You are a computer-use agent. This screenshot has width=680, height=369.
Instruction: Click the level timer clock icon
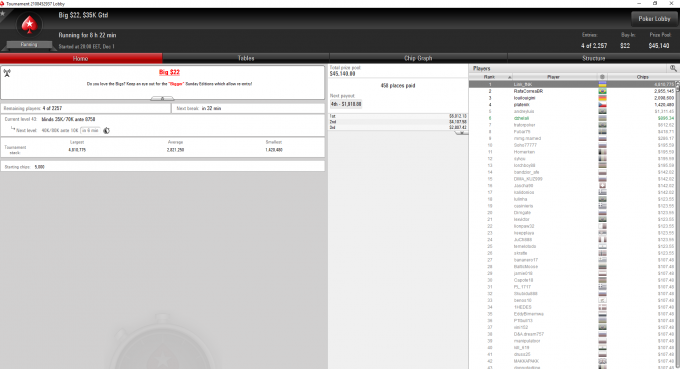106,131
